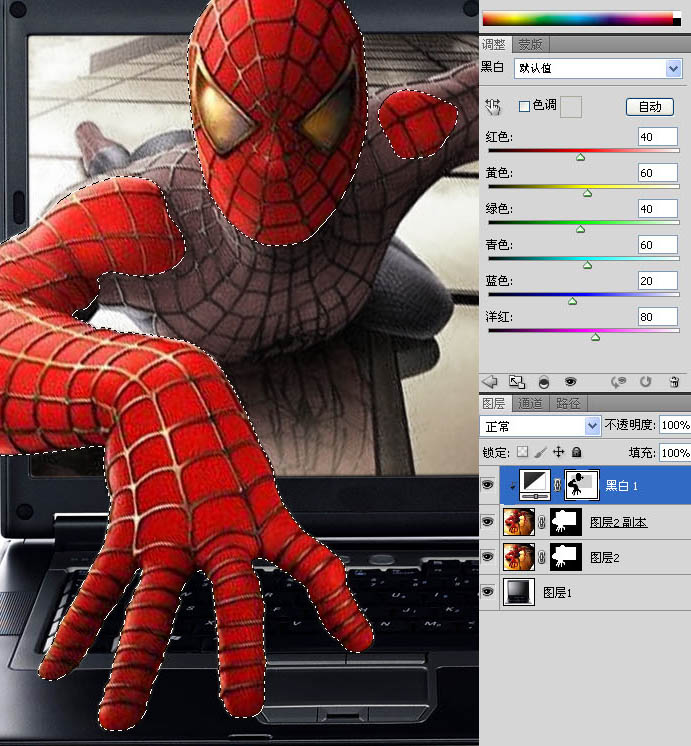Click the back arrow in the adjustments panel

(490, 381)
